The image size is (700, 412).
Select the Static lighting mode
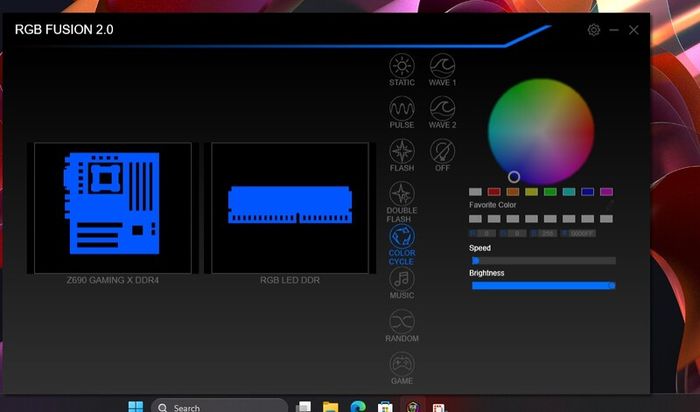click(402, 70)
